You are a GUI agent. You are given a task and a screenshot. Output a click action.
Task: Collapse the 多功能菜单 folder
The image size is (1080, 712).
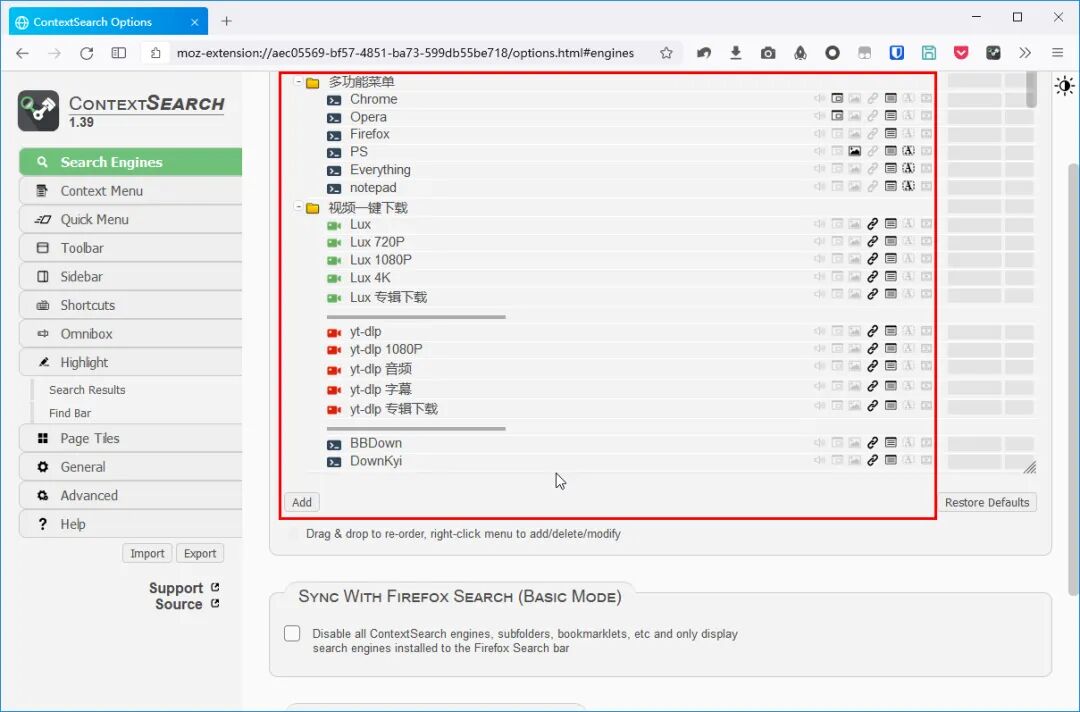[298, 81]
